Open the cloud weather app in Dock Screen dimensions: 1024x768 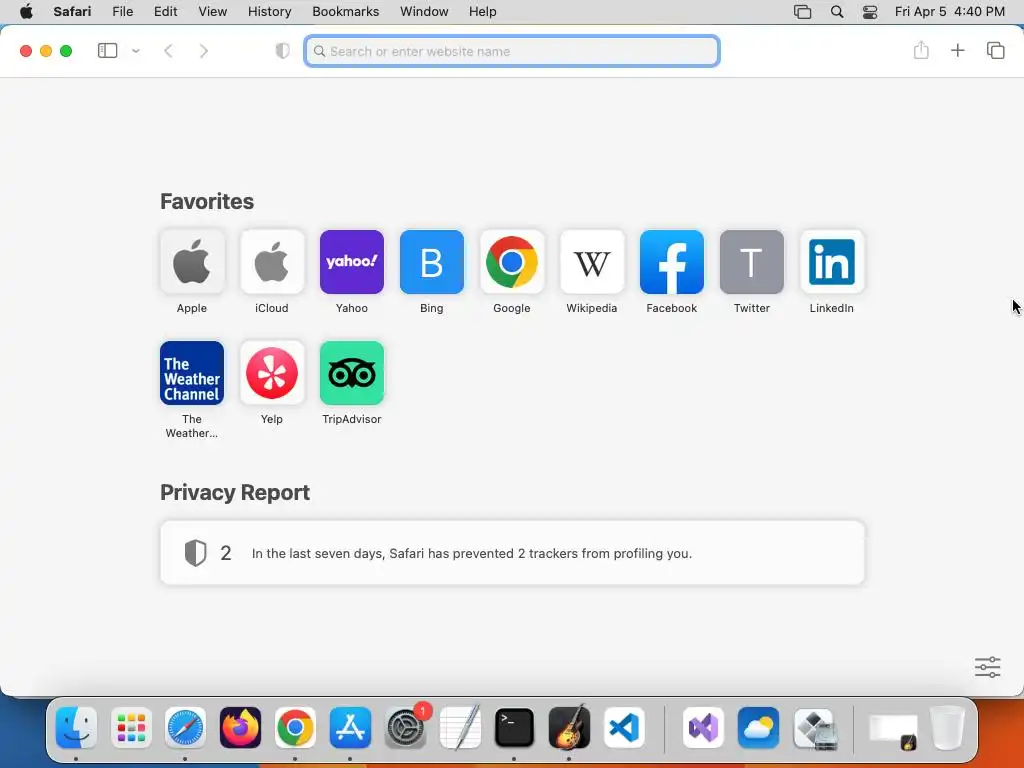click(x=758, y=727)
